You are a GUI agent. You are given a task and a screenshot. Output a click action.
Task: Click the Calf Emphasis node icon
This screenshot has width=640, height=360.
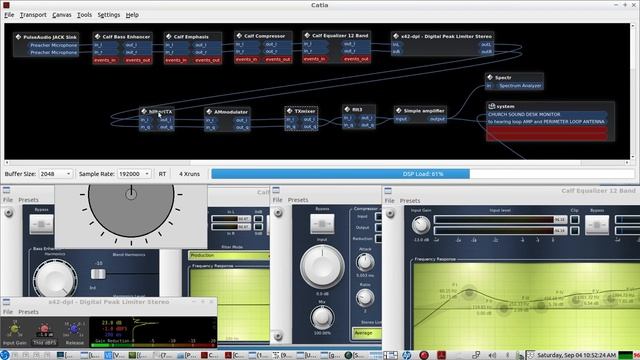click(x=169, y=36)
